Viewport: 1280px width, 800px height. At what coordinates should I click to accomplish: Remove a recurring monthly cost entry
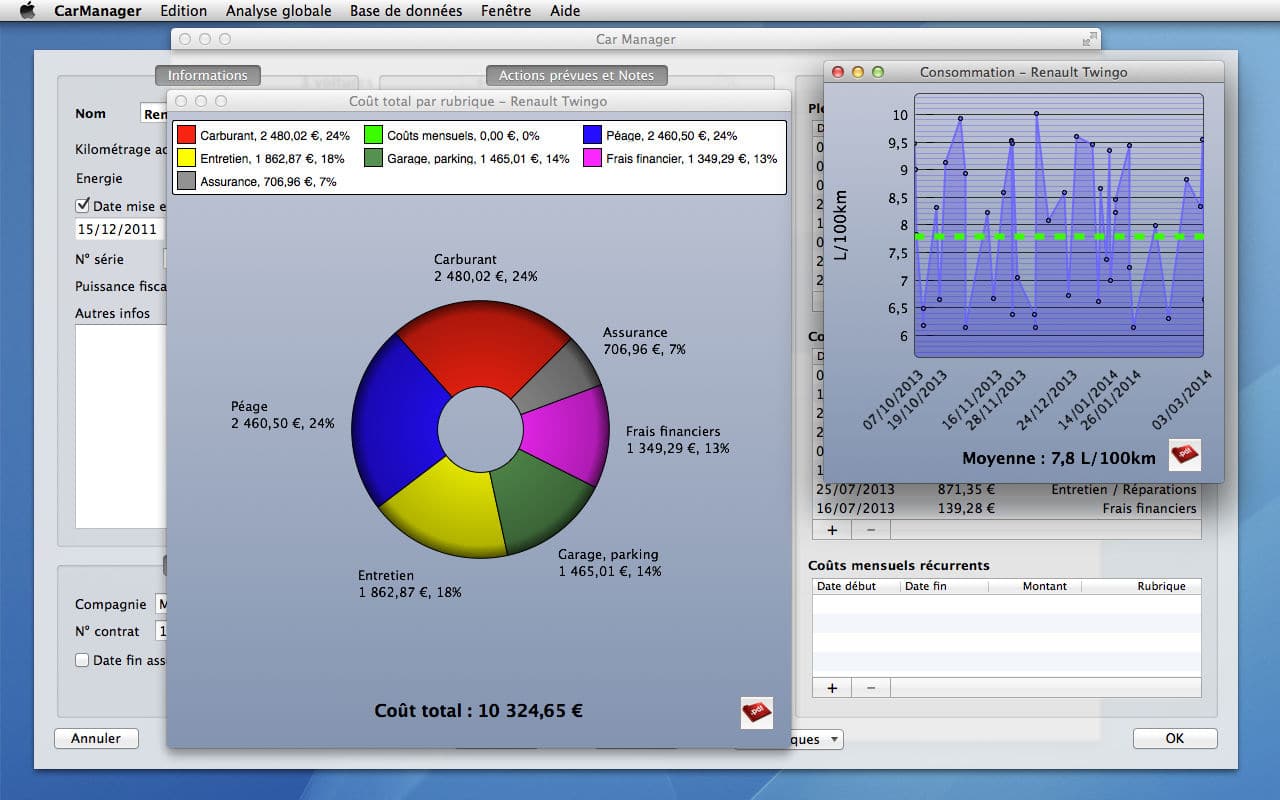point(870,688)
